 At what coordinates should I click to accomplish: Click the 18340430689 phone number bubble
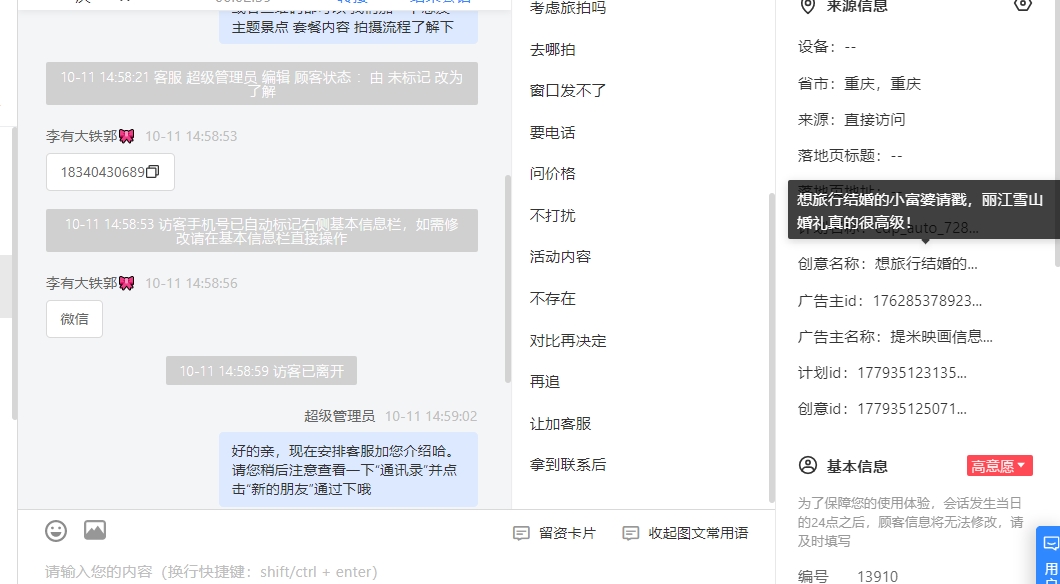(110, 172)
